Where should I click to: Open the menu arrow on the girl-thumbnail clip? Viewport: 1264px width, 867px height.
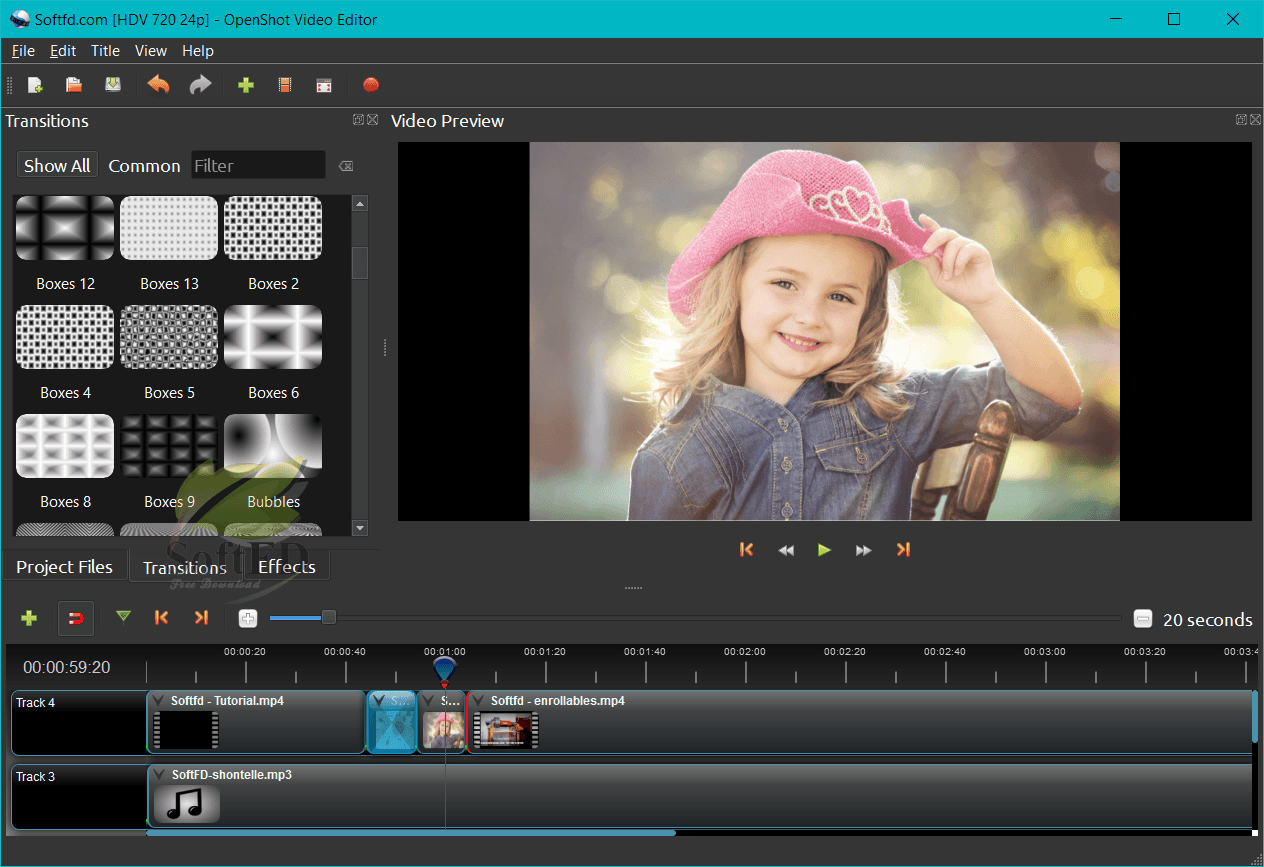[428, 701]
